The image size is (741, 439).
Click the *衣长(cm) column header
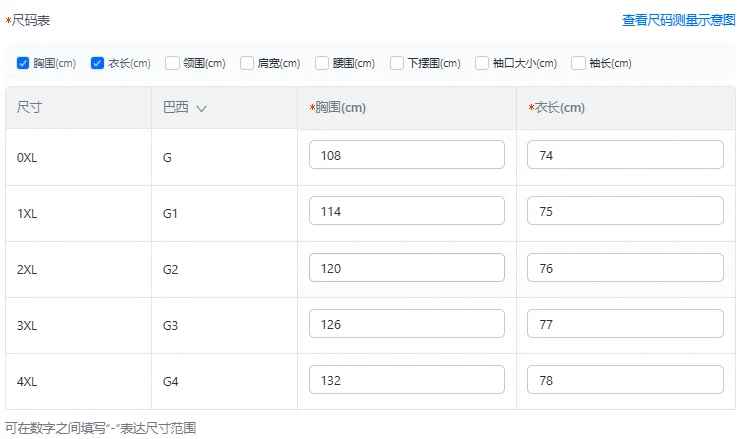(626, 108)
